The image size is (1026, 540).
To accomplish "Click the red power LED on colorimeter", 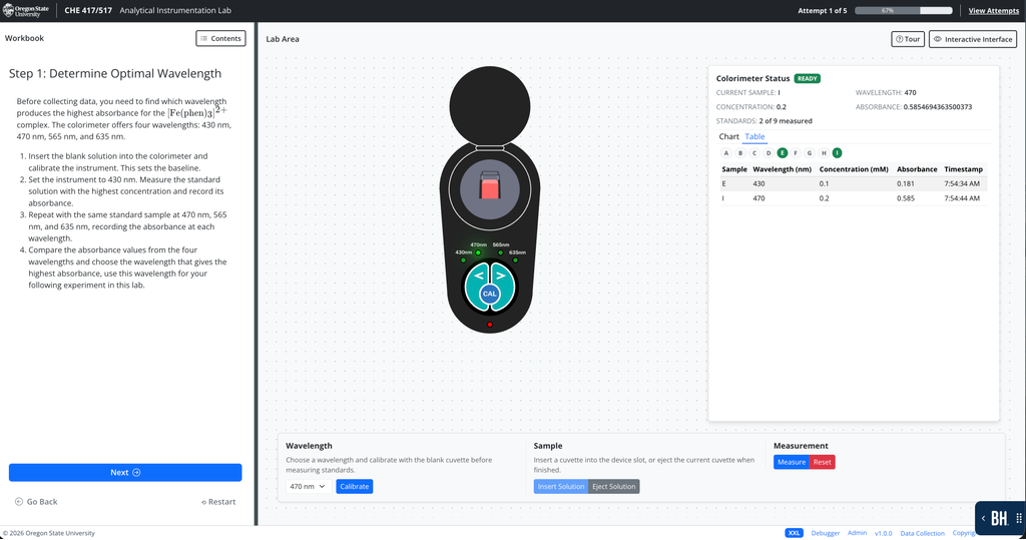I will click(x=490, y=325).
